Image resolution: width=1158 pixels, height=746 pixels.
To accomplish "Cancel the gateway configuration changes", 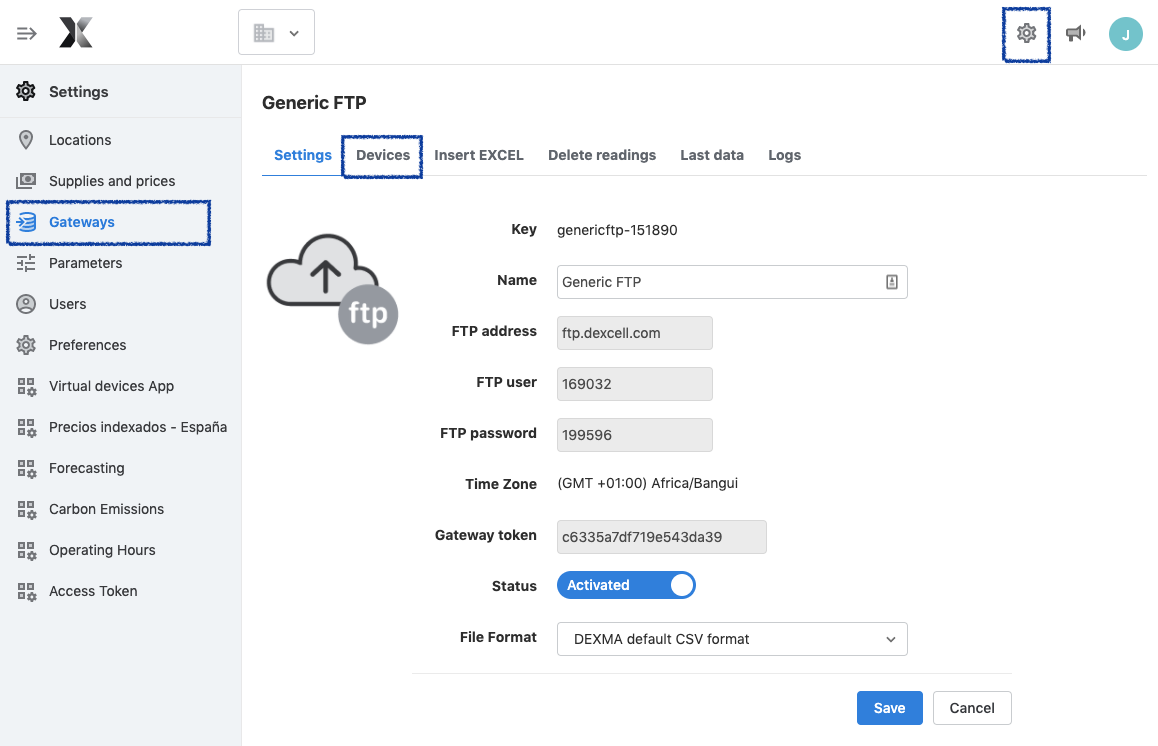I will coord(971,707).
